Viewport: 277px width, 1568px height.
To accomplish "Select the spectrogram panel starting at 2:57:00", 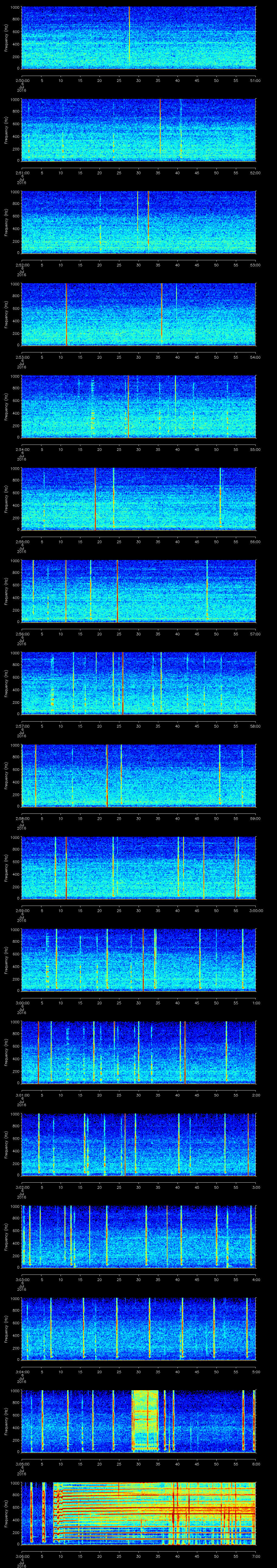I will pos(139,683).
